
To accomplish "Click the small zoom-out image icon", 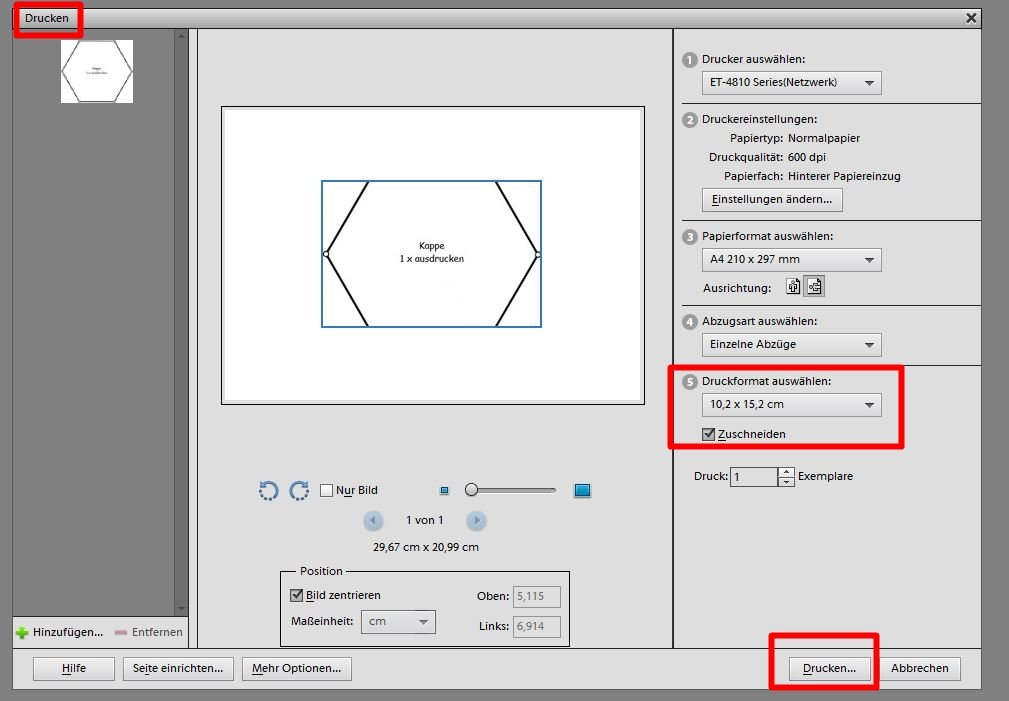I will point(445,490).
